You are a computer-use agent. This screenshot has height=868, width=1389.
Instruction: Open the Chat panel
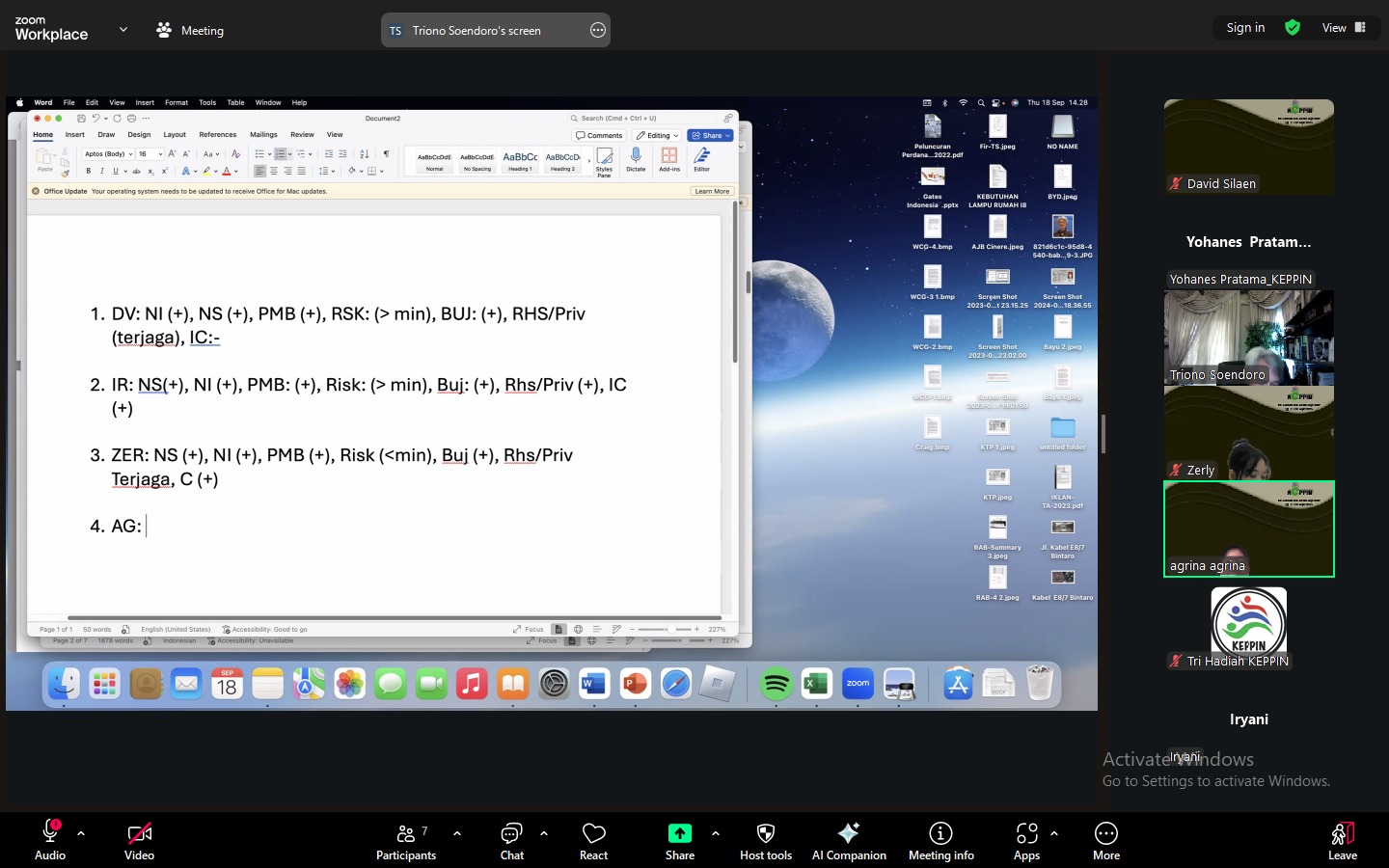pyautogui.click(x=511, y=841)
